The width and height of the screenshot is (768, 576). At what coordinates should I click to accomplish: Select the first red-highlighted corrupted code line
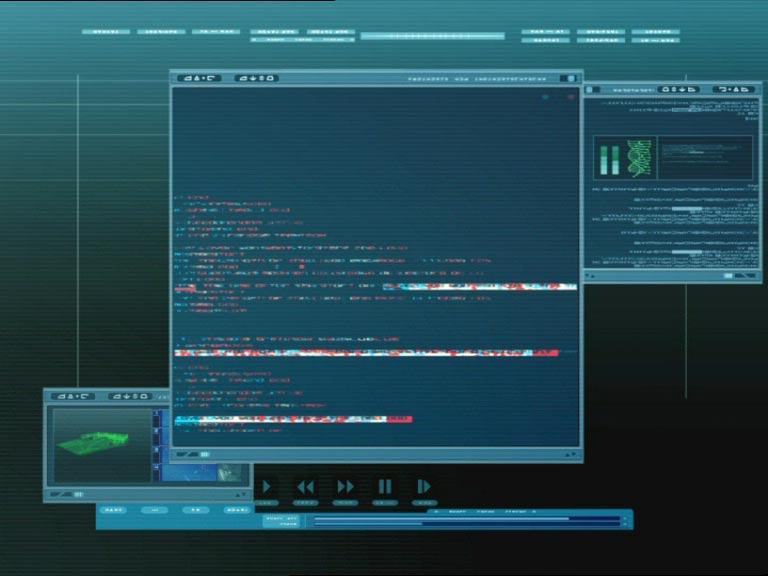pyautogui.click(x=479, y=287)
